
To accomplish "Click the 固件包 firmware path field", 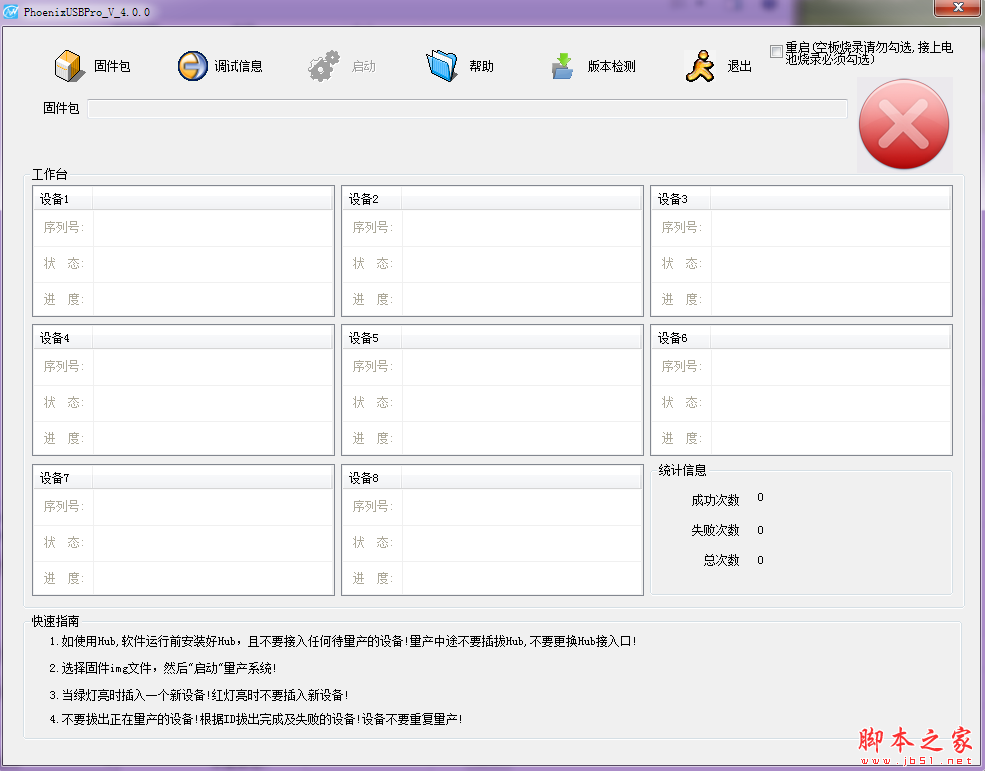I will pos(467,108).
